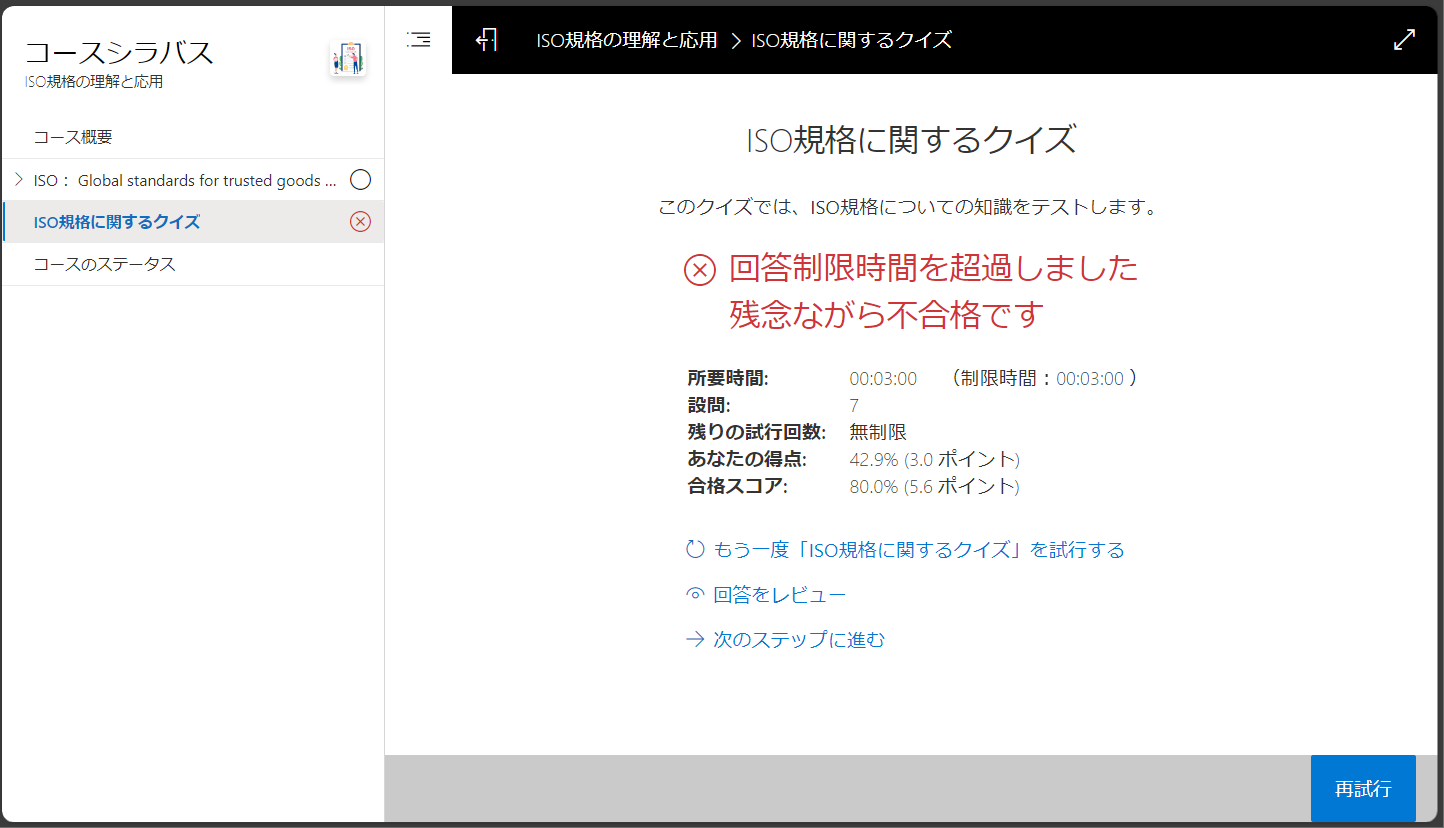
Task: Click the course thumbnail image in syllabus header
Action: (347, 59)
